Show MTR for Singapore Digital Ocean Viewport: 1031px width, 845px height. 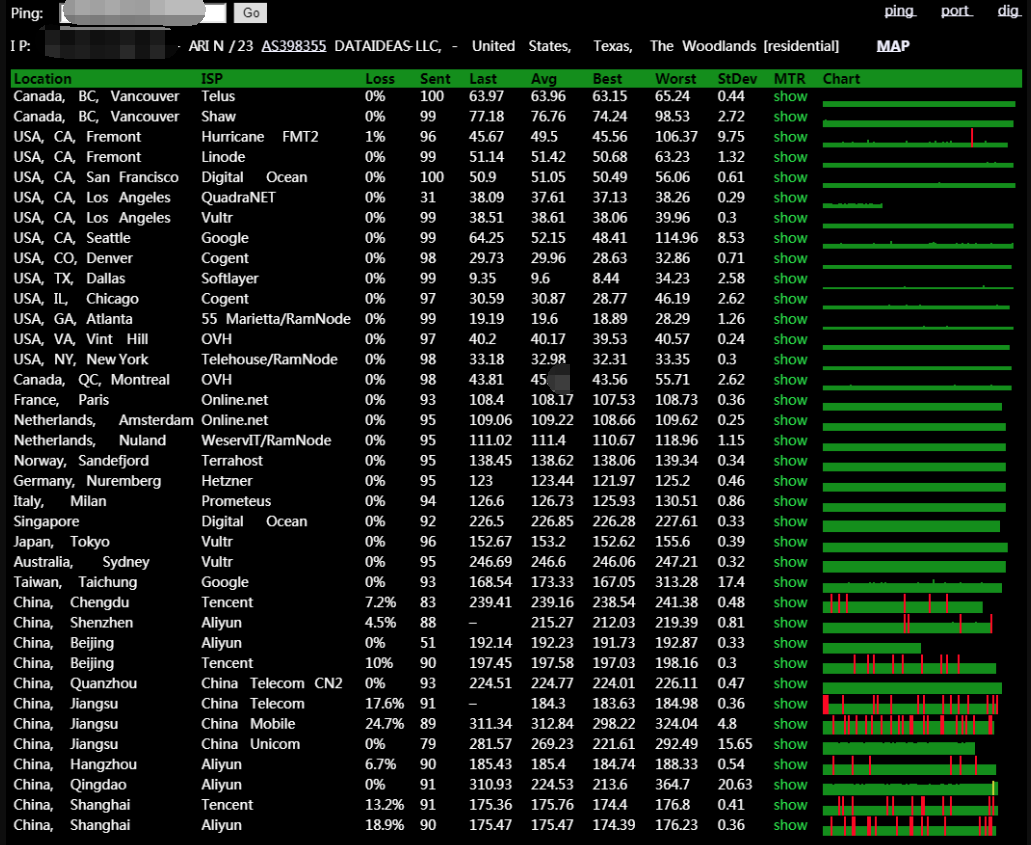[790, 522]
